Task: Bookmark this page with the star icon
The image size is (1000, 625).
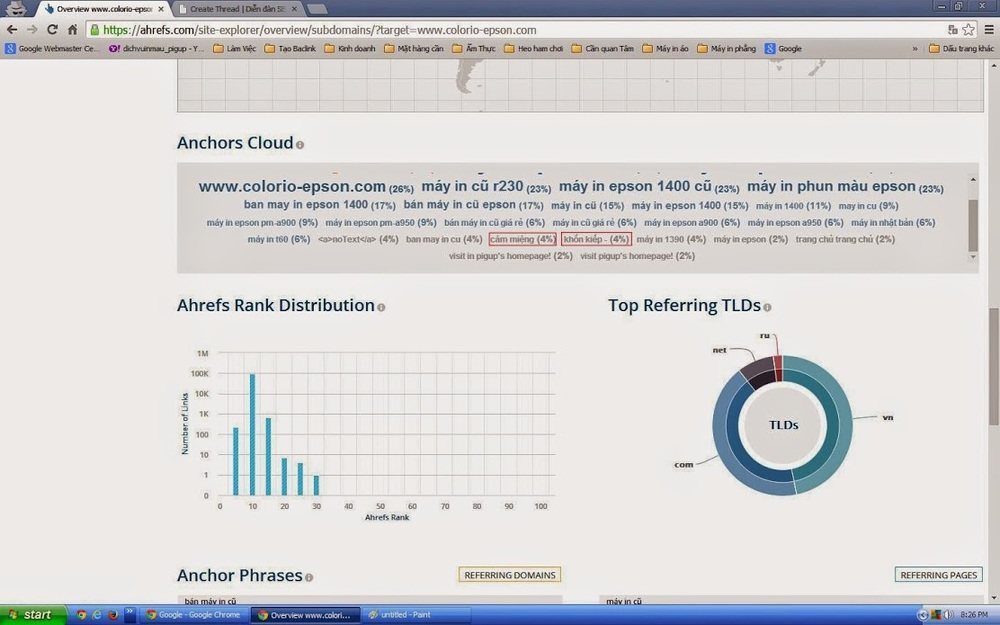Action: pyautogui.click(x=968, y=29)
